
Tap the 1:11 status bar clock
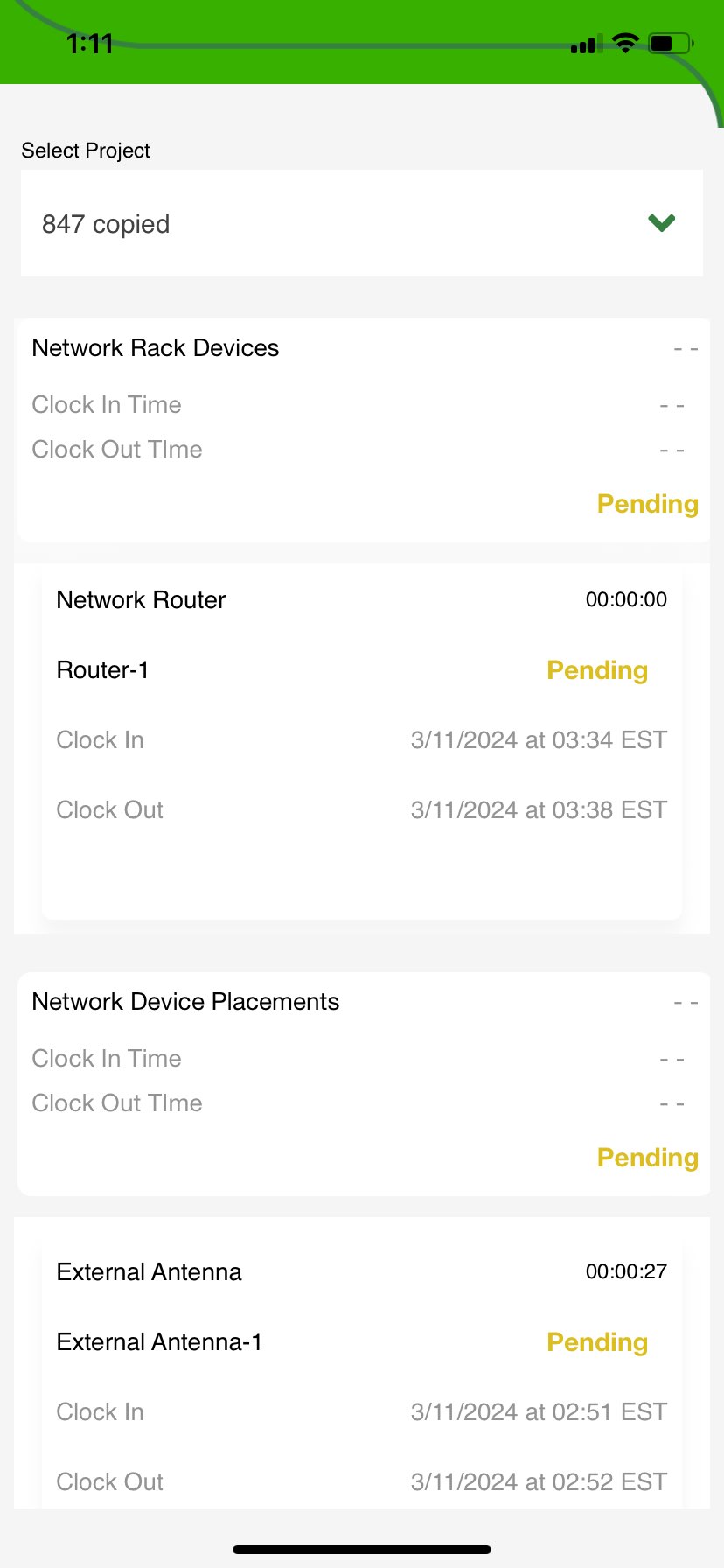pyautogui.click(x=90, y=44)
